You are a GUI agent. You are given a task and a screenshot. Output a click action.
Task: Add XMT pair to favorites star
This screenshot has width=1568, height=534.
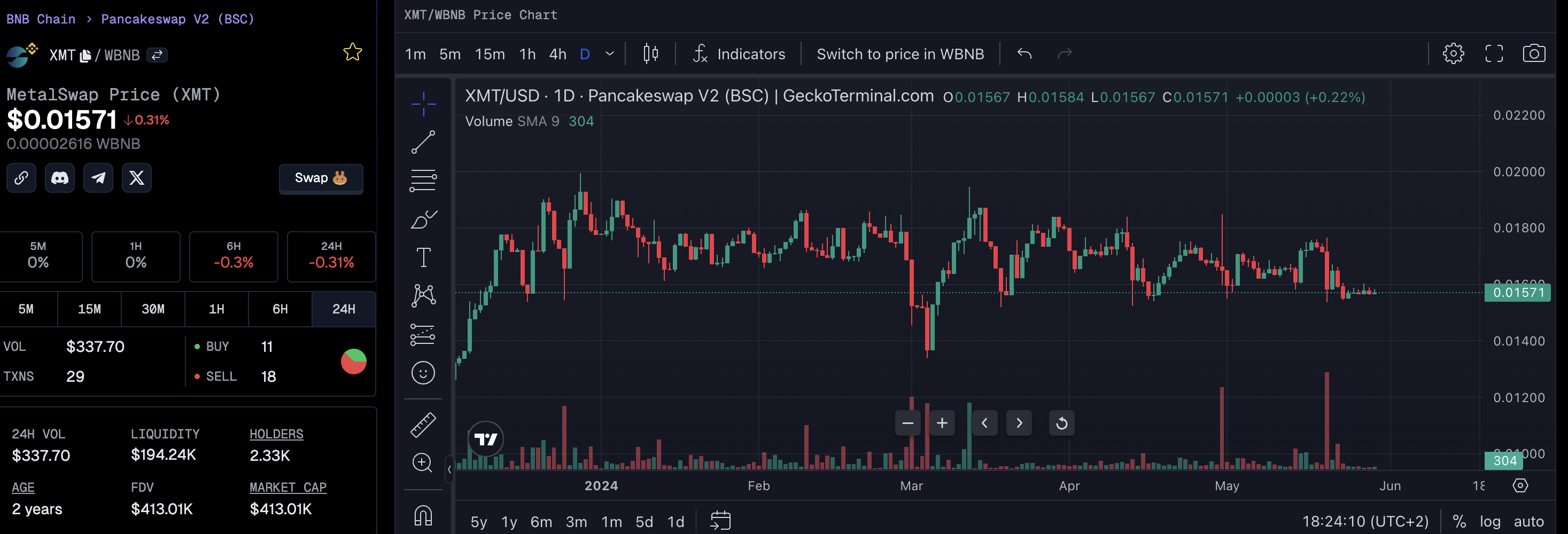(352, 52)
